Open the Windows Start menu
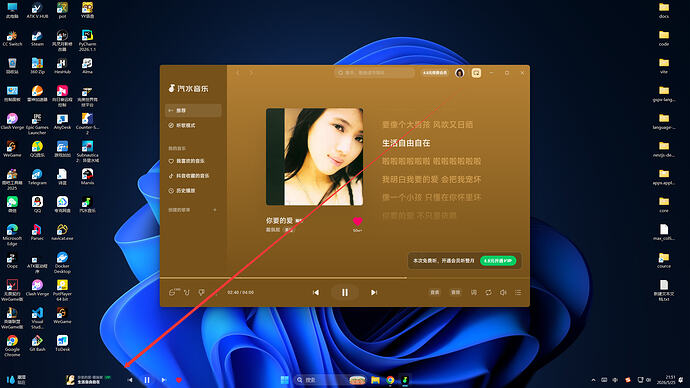 pos(285,380)
